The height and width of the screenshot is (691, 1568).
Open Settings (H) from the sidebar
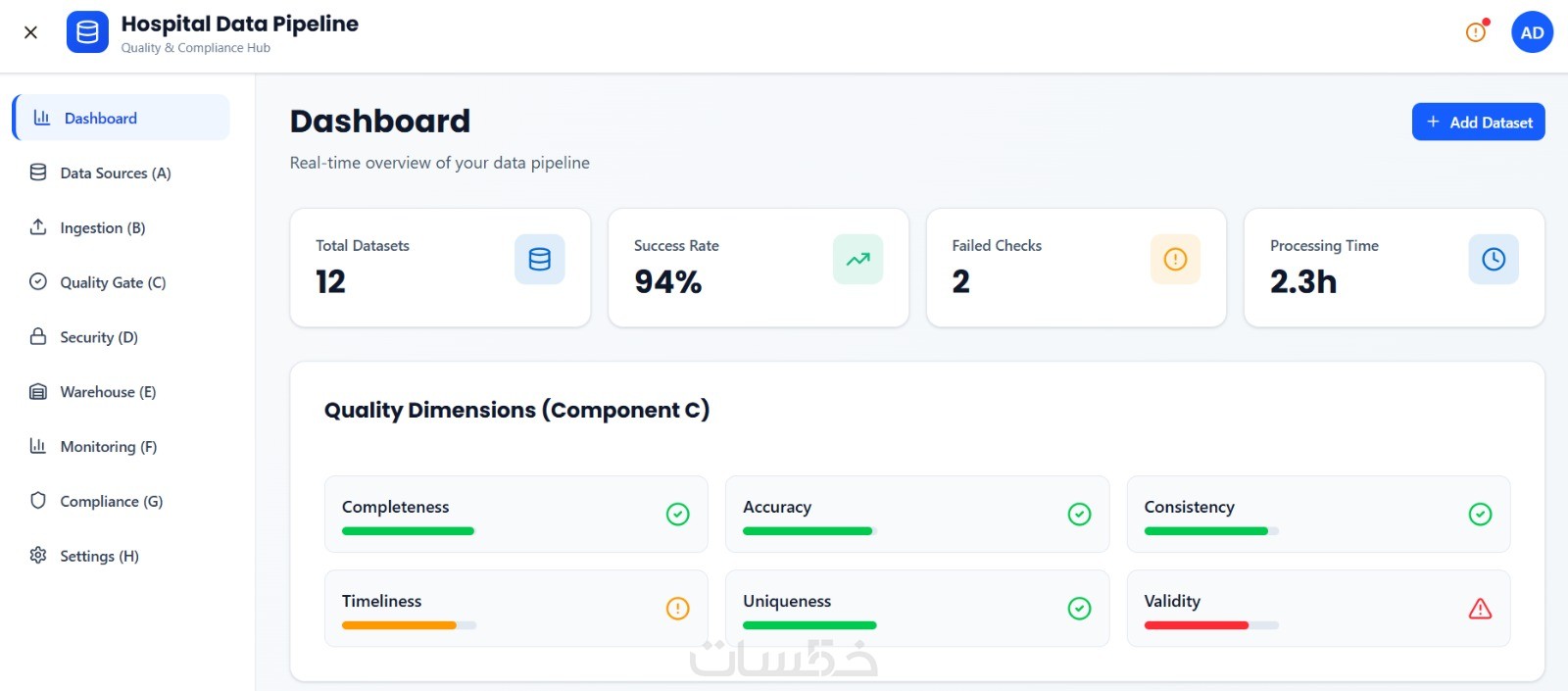99,556
